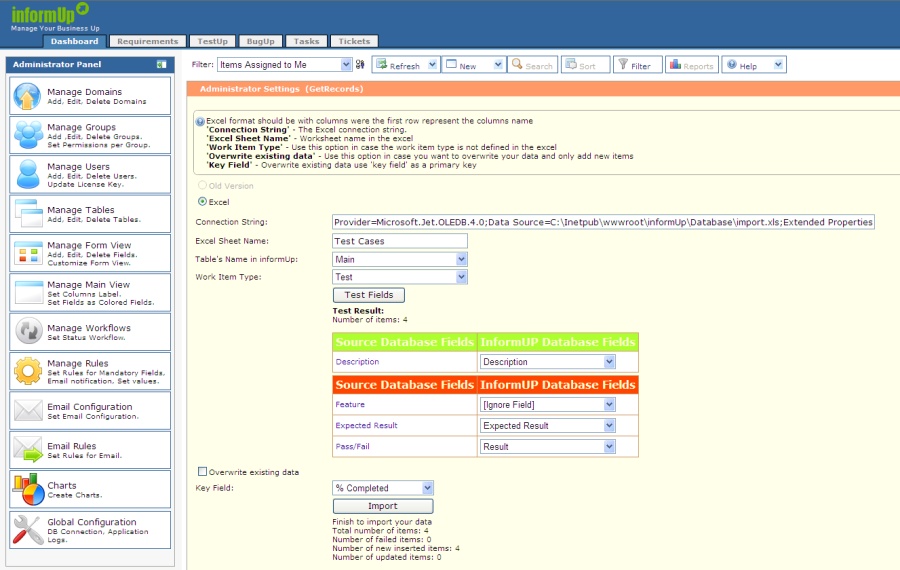Switch to the Tasks tab
The width and height of the screenshot is (900, 570).
[x=307, y=41]
